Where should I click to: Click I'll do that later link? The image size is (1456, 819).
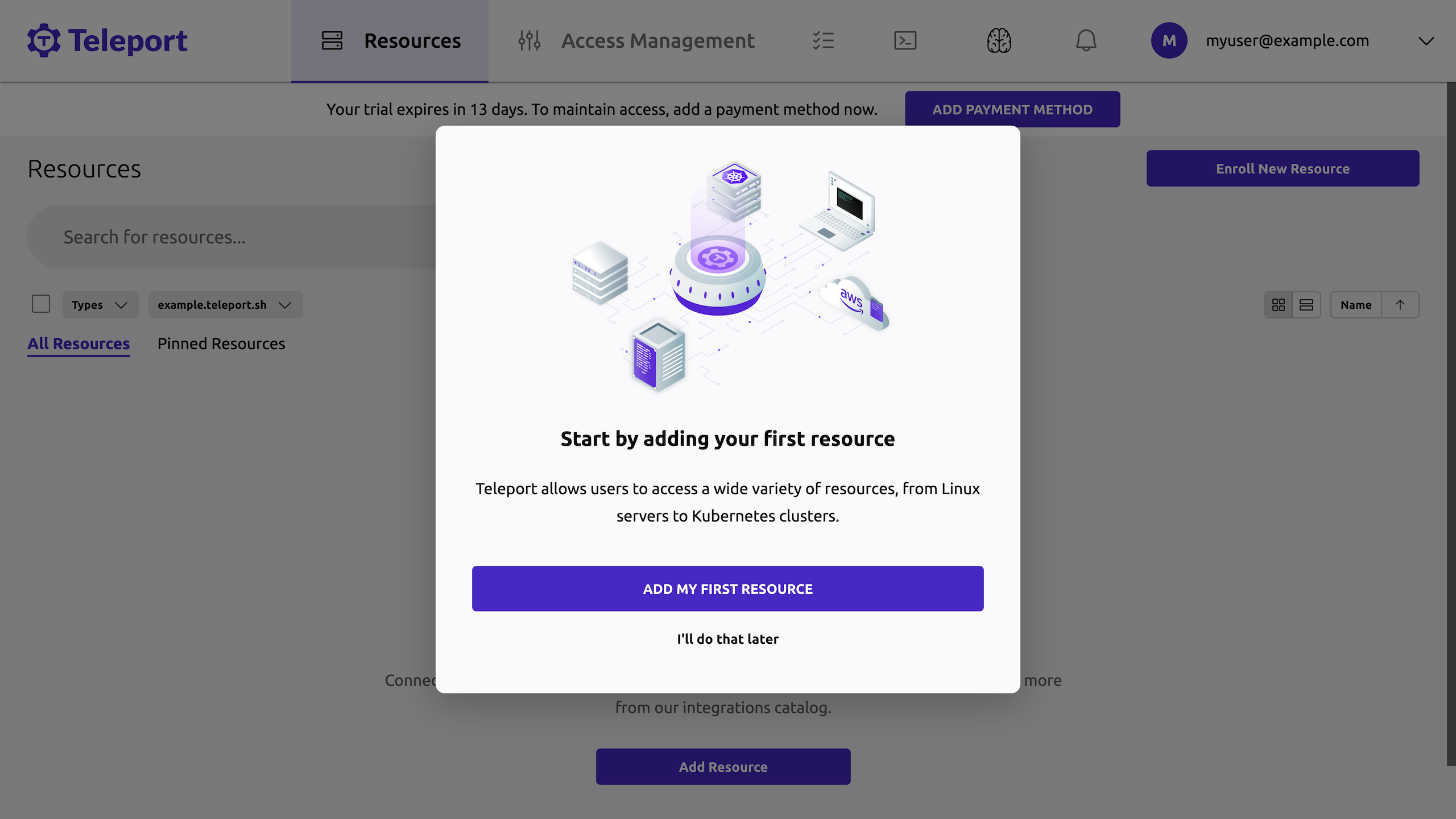tap(728, 639)
